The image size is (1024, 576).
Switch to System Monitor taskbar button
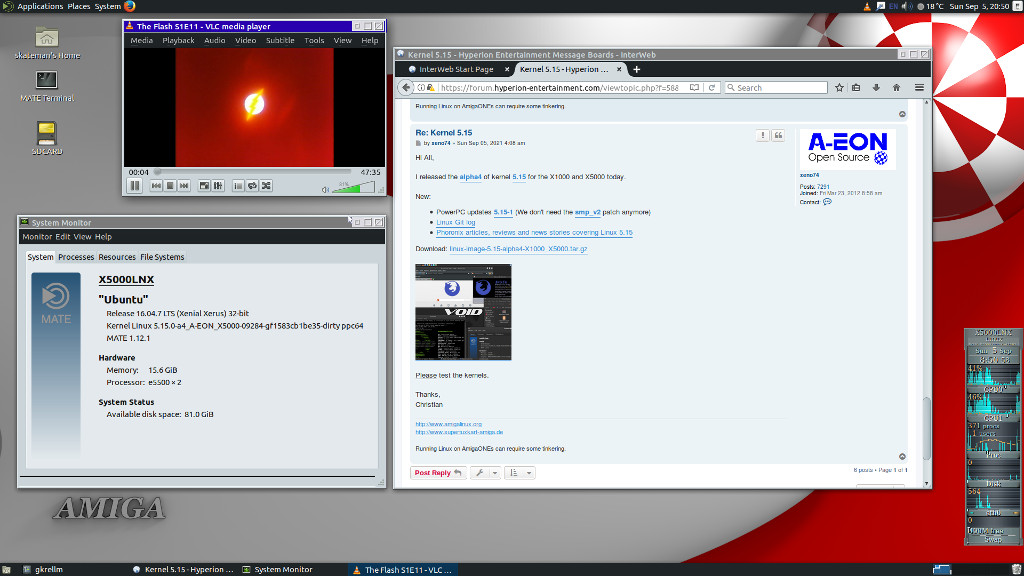point(278,569)
